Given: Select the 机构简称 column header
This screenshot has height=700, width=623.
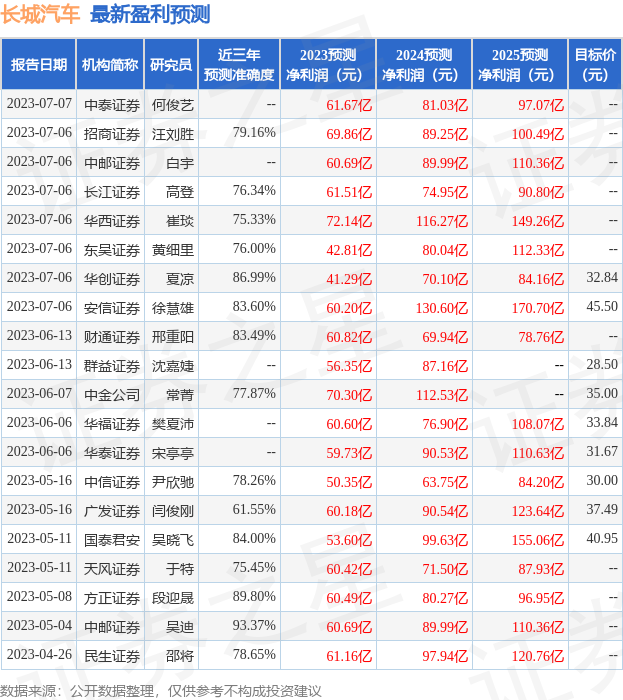Looking at the screenshot, I should pyautogui.click(x=110, y=64).
